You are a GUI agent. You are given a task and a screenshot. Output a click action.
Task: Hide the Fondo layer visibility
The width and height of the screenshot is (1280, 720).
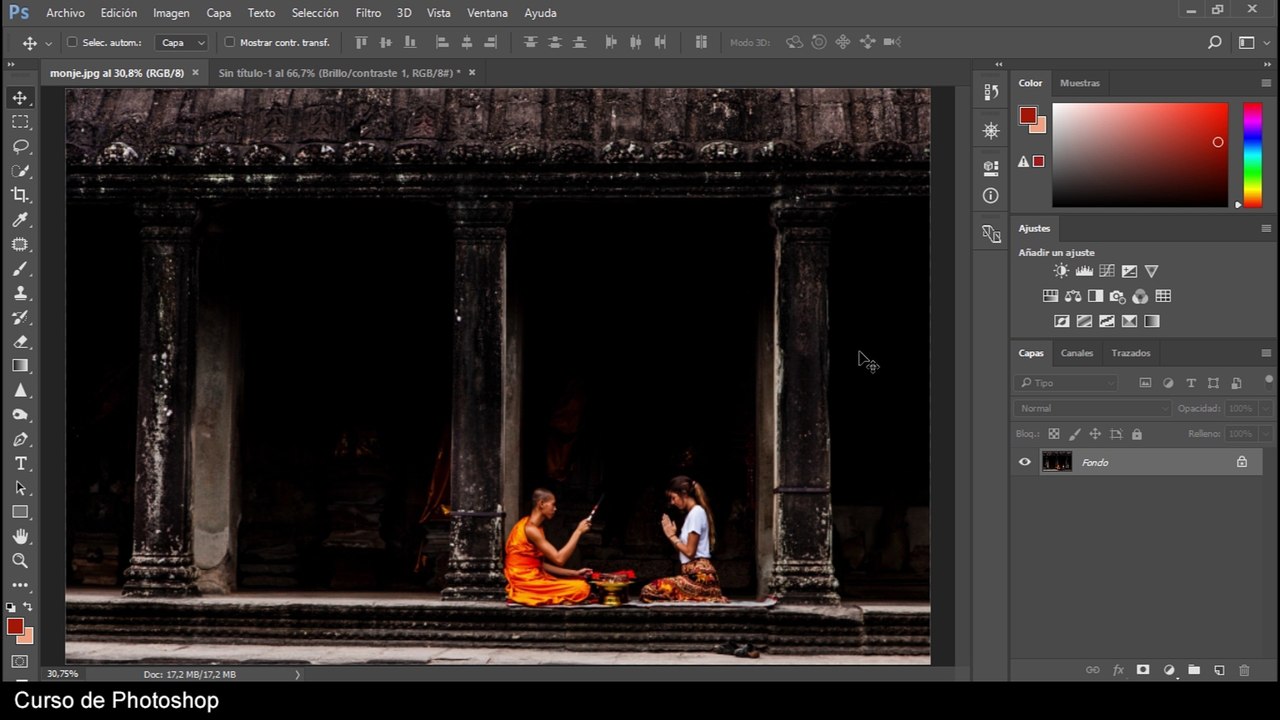click(1024, 462)
